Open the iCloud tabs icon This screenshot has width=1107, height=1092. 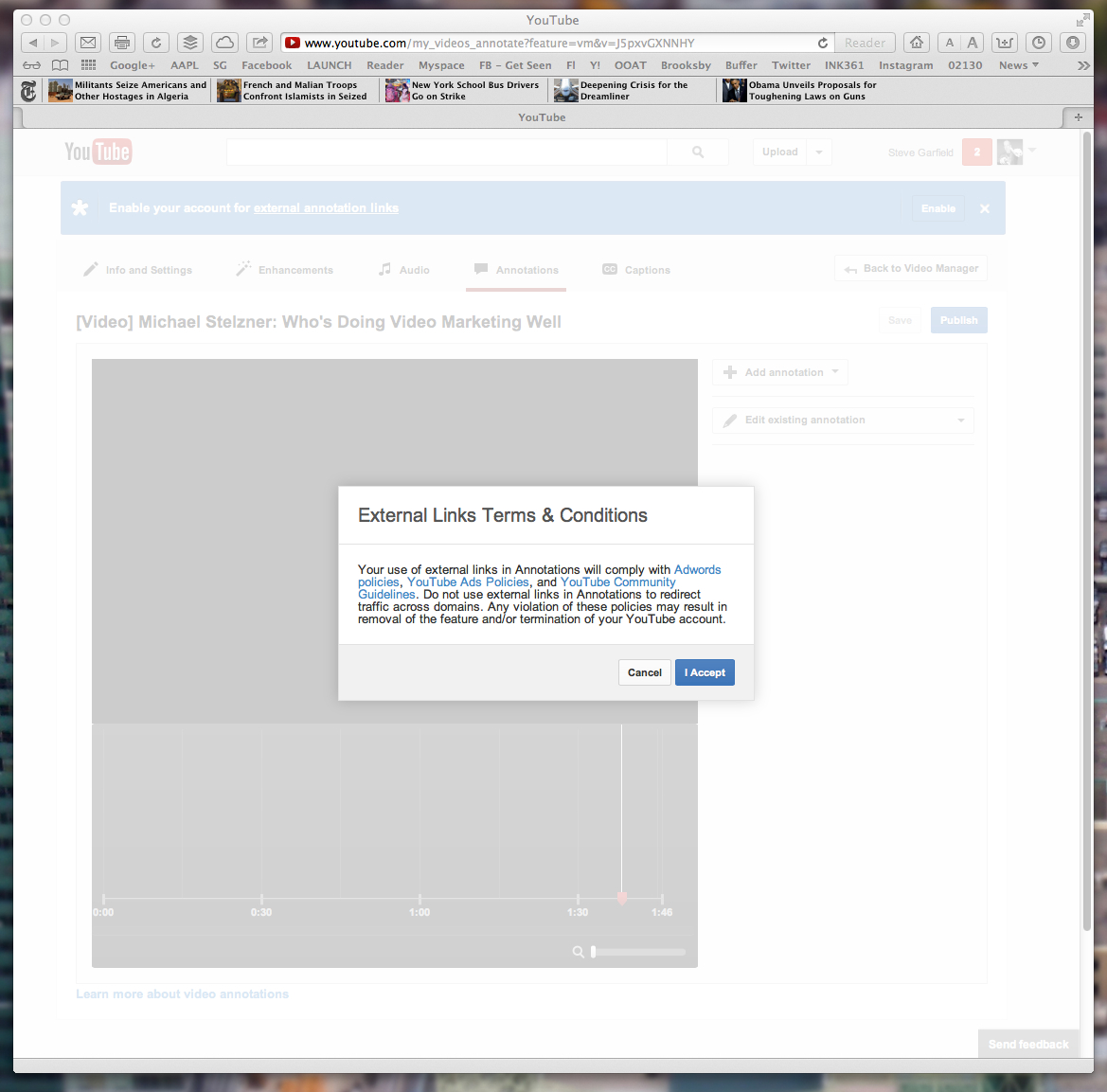(x=224, y=43)
